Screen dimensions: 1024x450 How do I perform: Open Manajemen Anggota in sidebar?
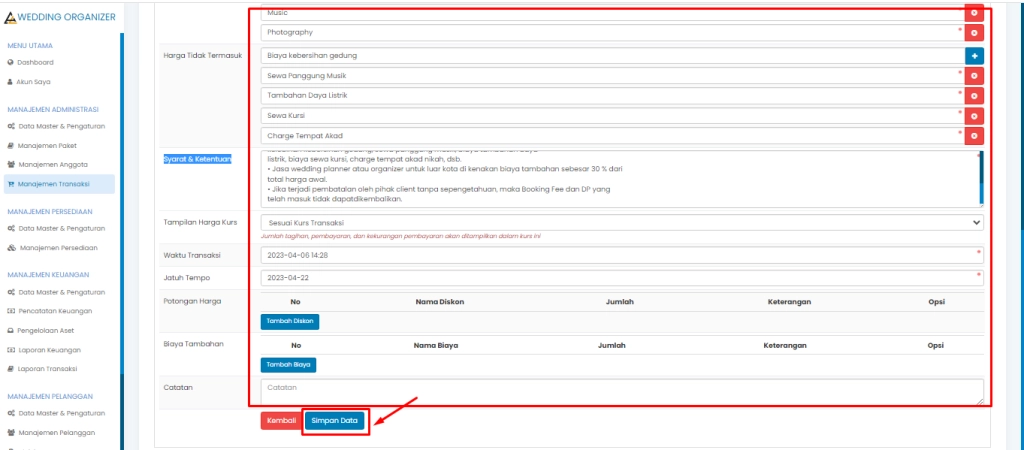53,165
